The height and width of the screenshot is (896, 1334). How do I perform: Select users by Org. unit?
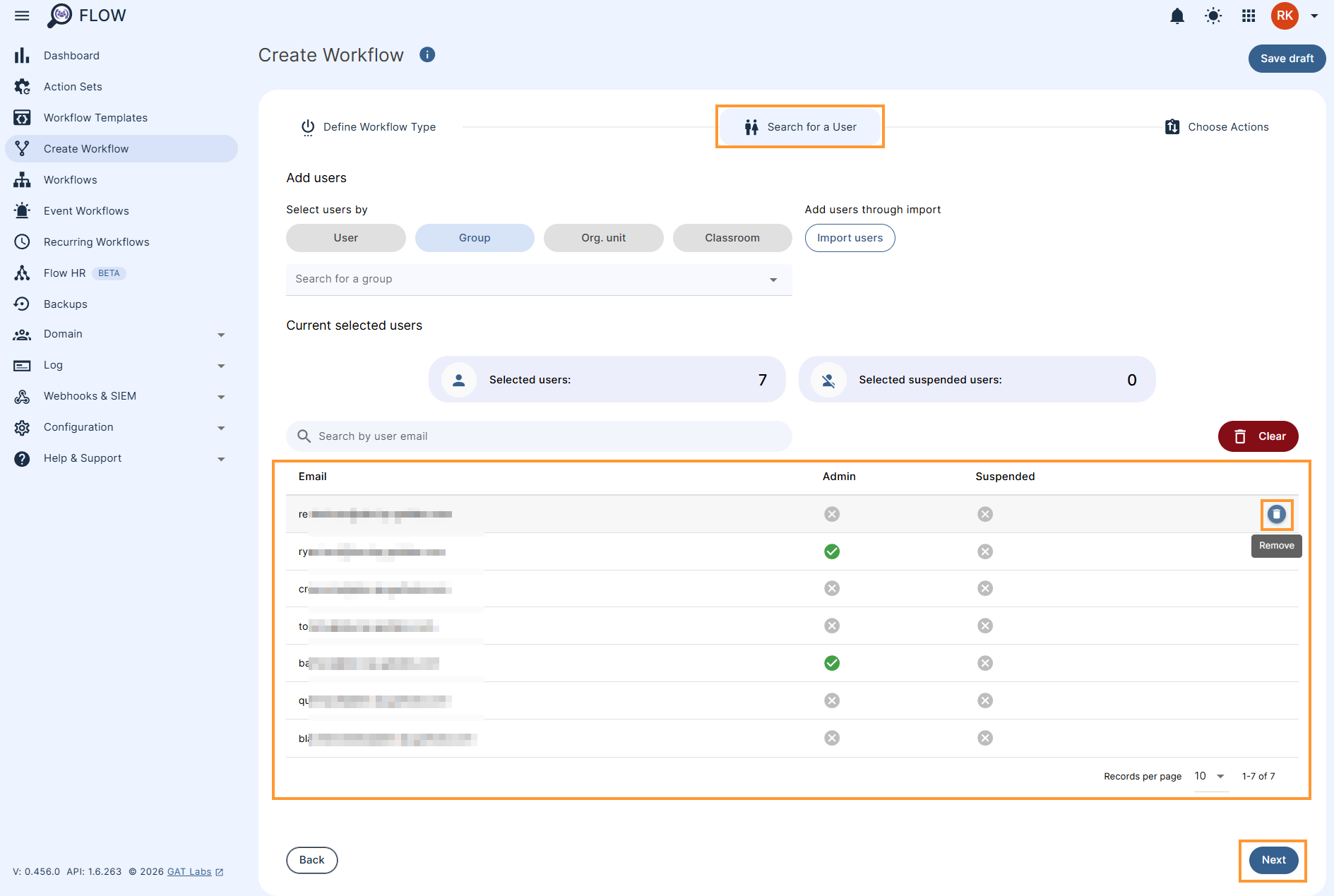[x=604, y=238]
